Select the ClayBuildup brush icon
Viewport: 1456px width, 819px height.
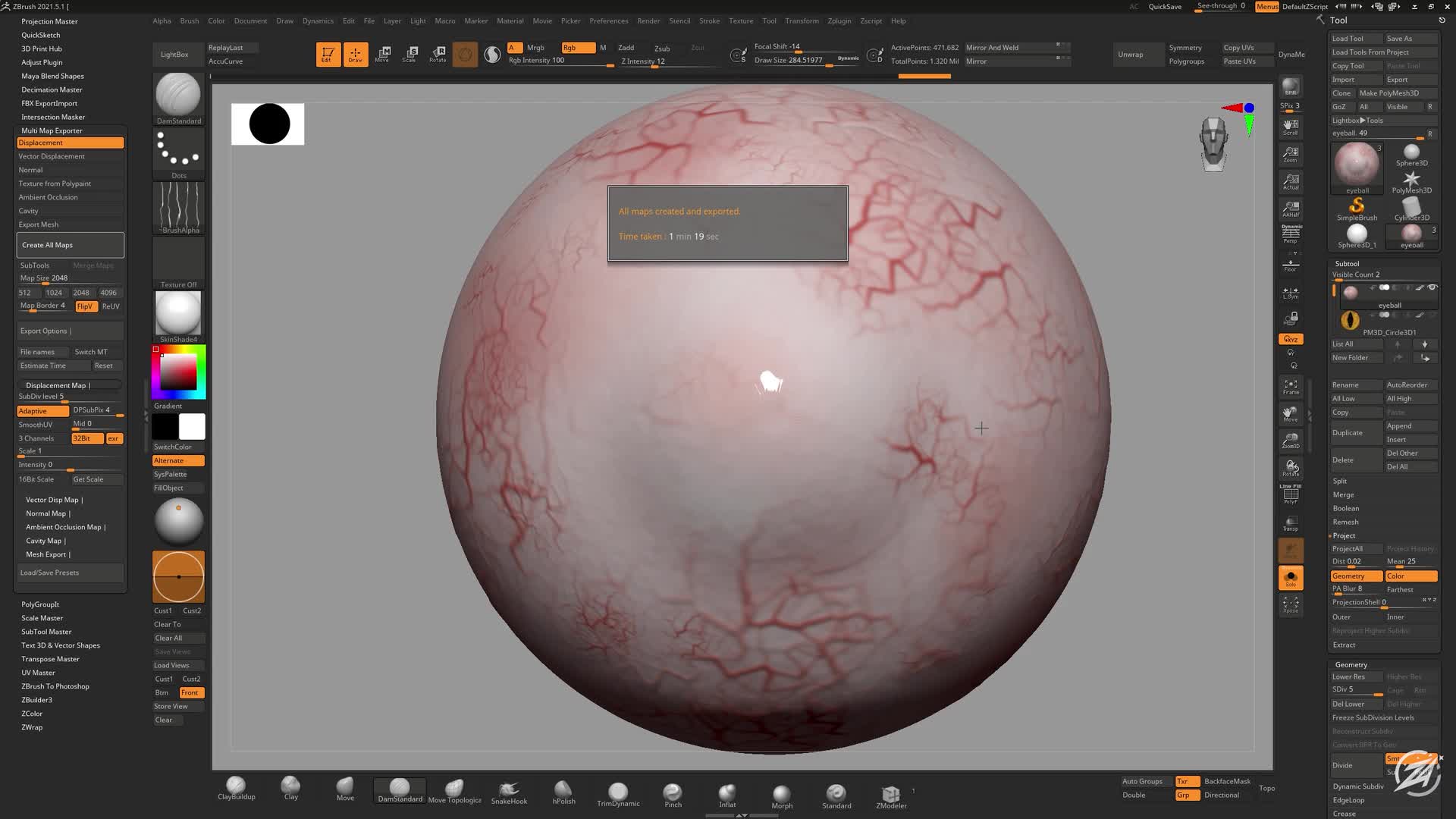236,788
